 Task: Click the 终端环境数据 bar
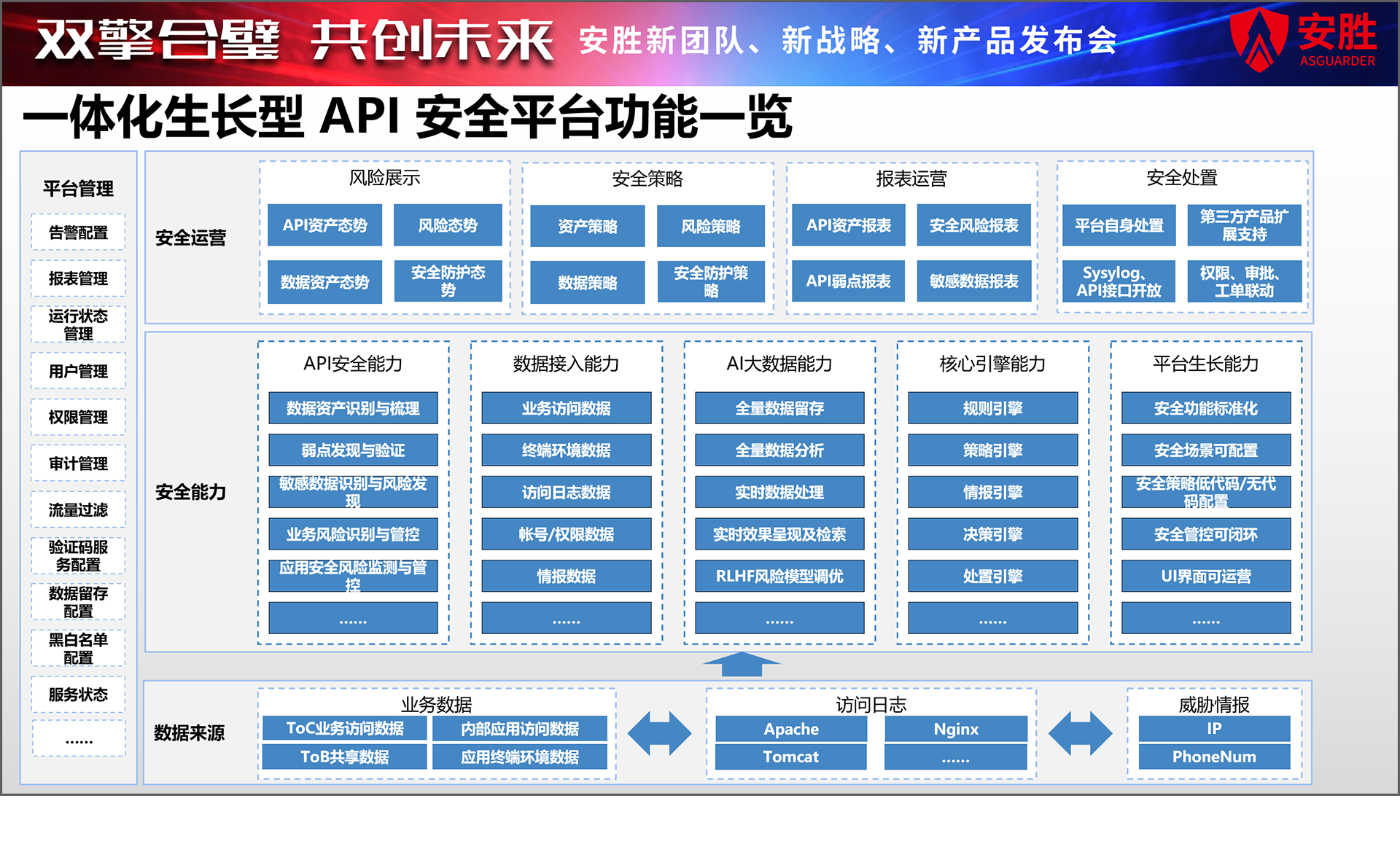pyautogui.click(x=567, y=450)
